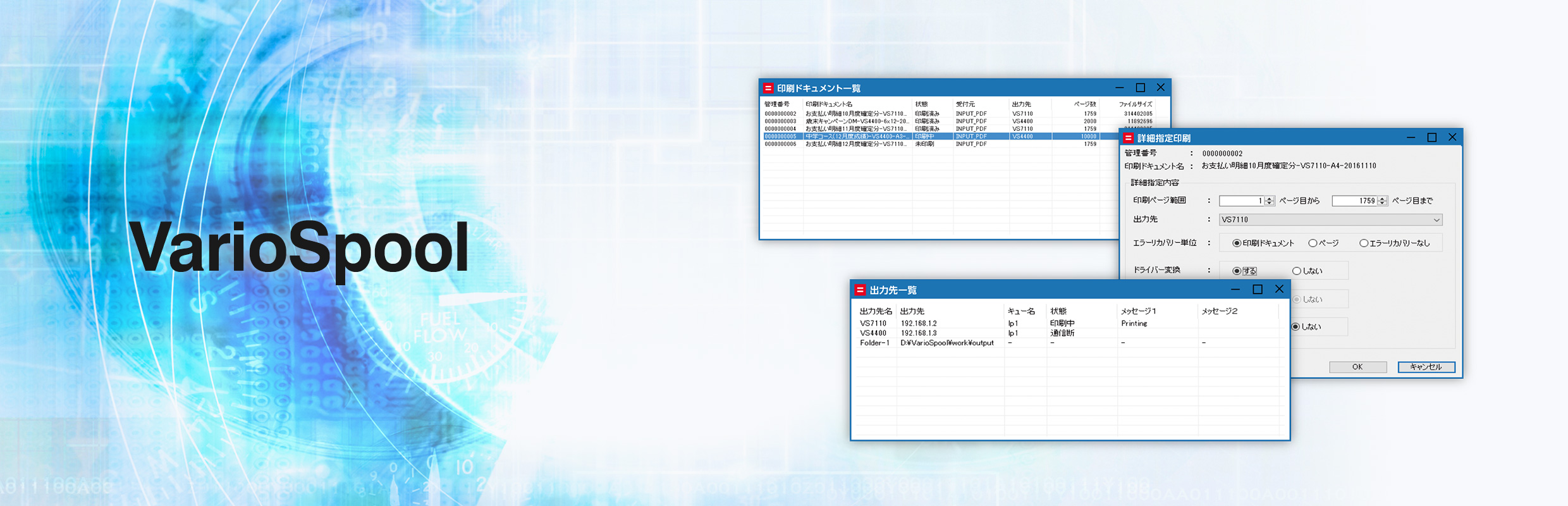1568x506 pixels.
Task: Click the red app icon in 印刷ドキュメント一覧 title bar
Action: point(768,88)
